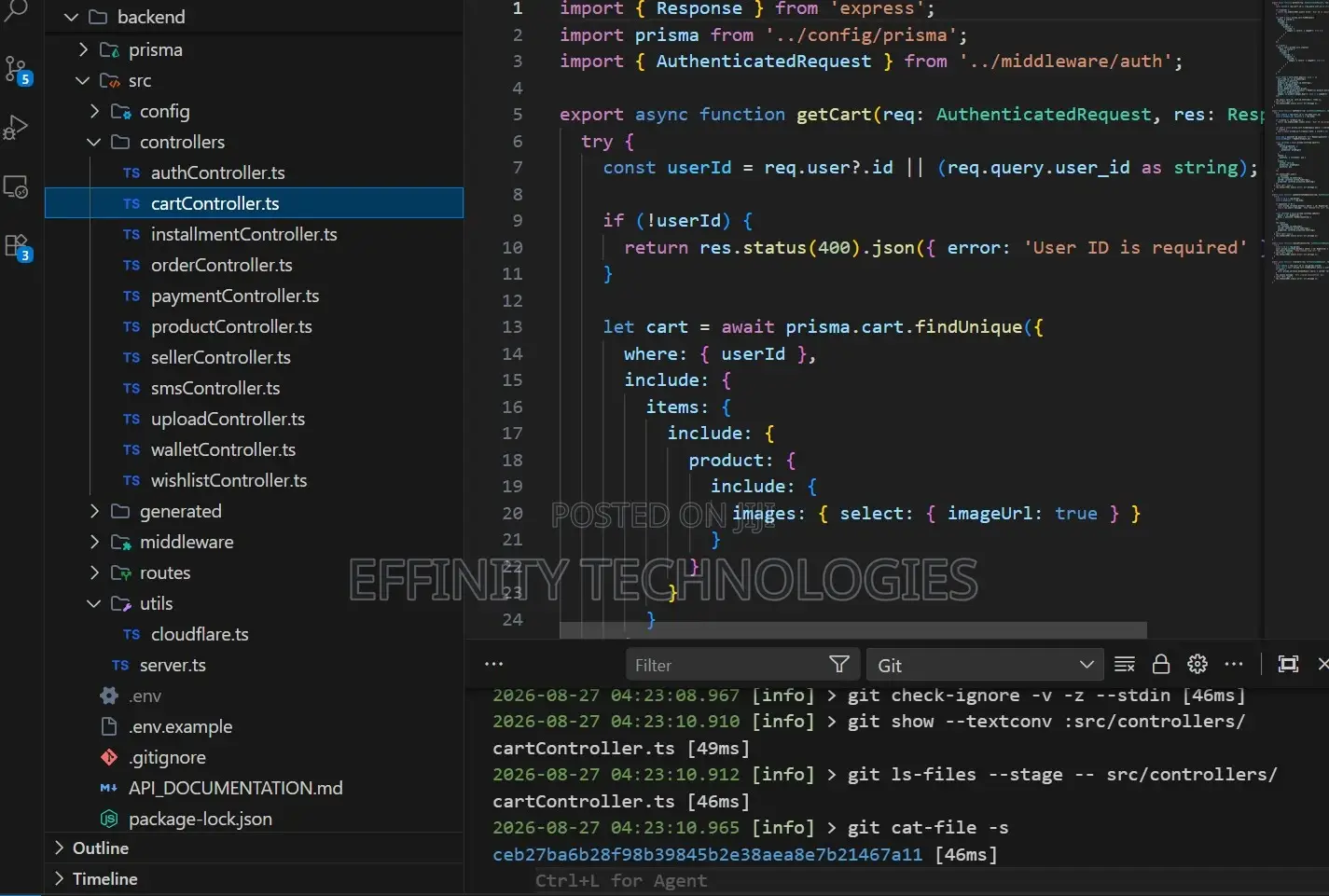Open output log level gear settings

click(x=1197, y=665)
